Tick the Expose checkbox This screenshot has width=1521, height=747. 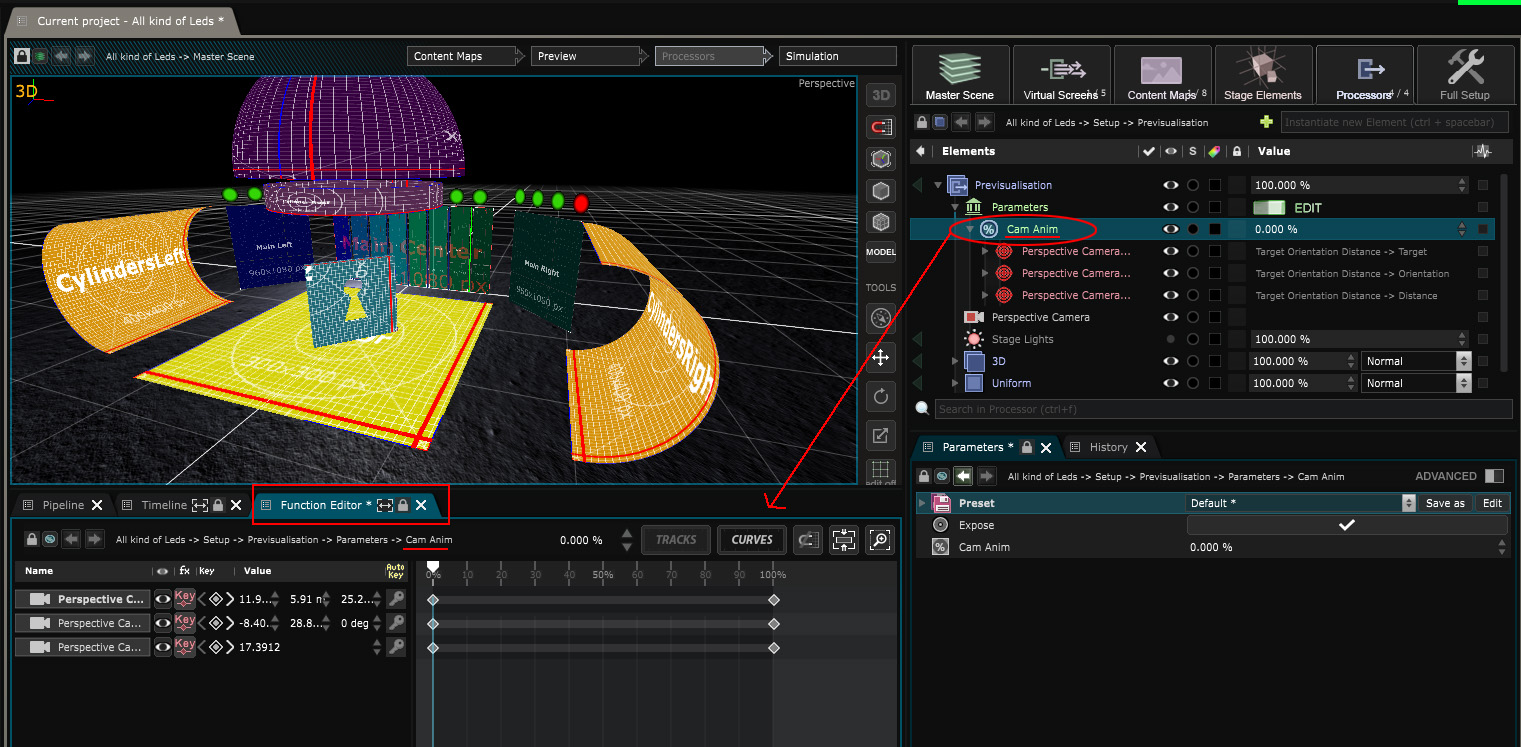pyautogui.click(x=1347, y=525)
